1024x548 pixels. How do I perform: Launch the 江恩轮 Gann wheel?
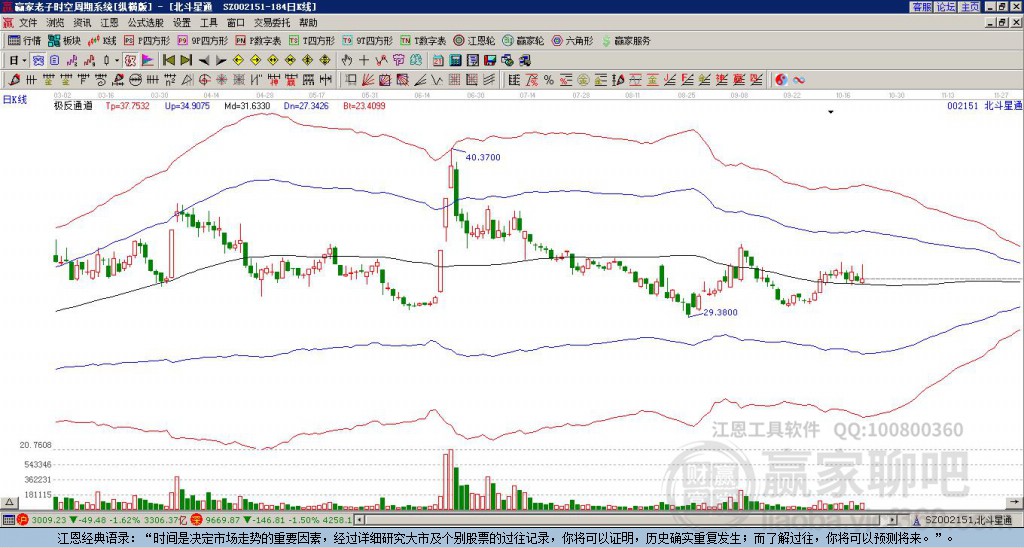[474, 40]
